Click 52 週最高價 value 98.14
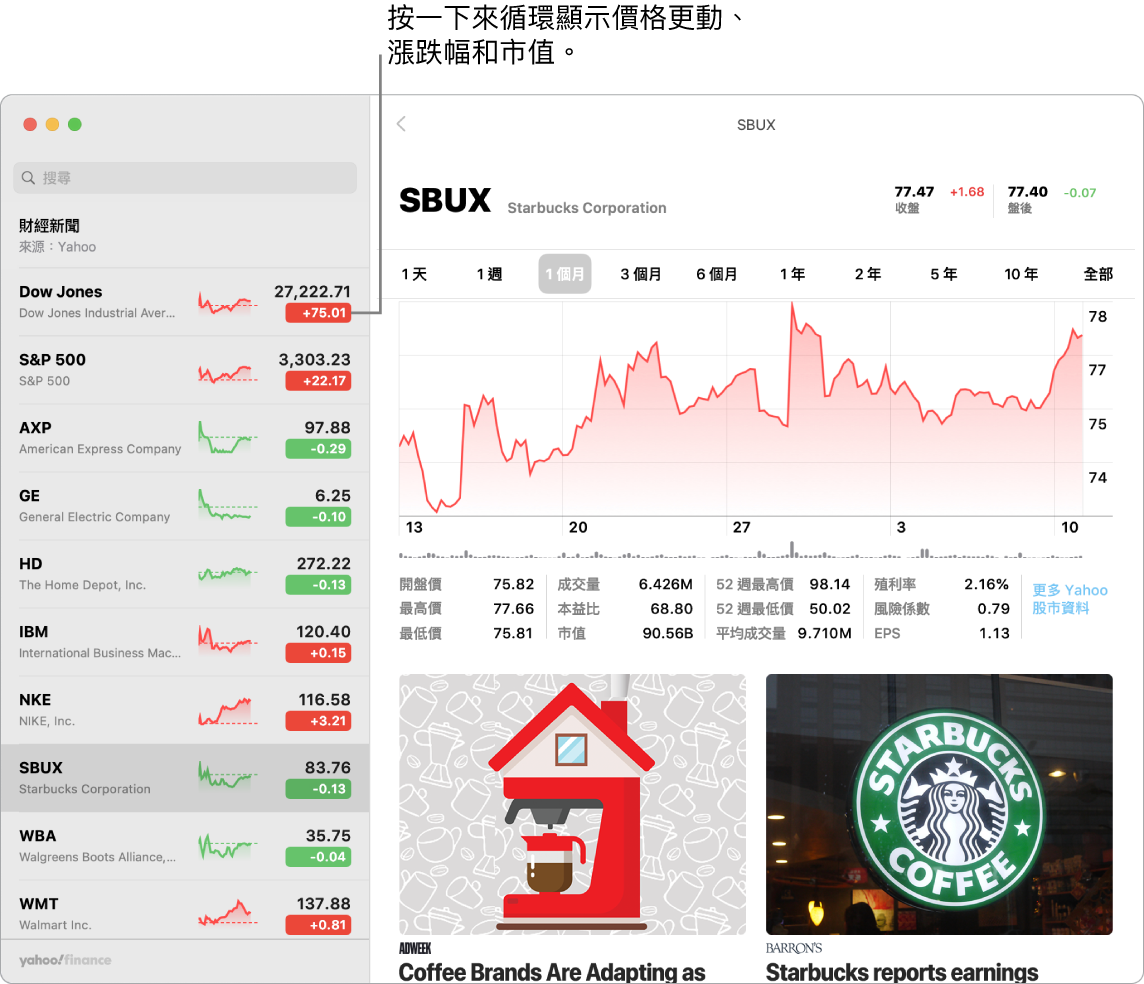The width and height of the screenshot is (1144, 984). coord(830,584)
